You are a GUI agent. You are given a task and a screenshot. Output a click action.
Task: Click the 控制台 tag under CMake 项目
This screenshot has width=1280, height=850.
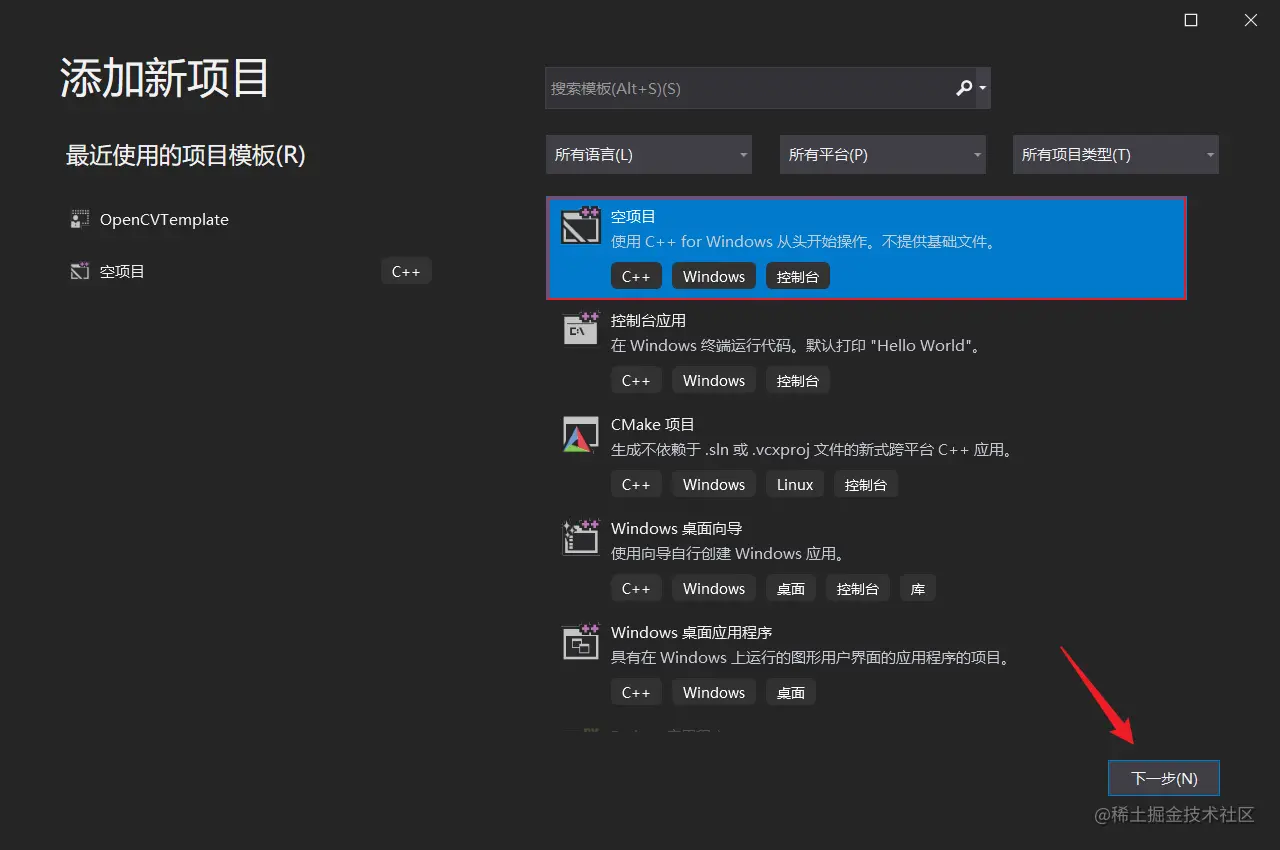[x=866, y=484]
